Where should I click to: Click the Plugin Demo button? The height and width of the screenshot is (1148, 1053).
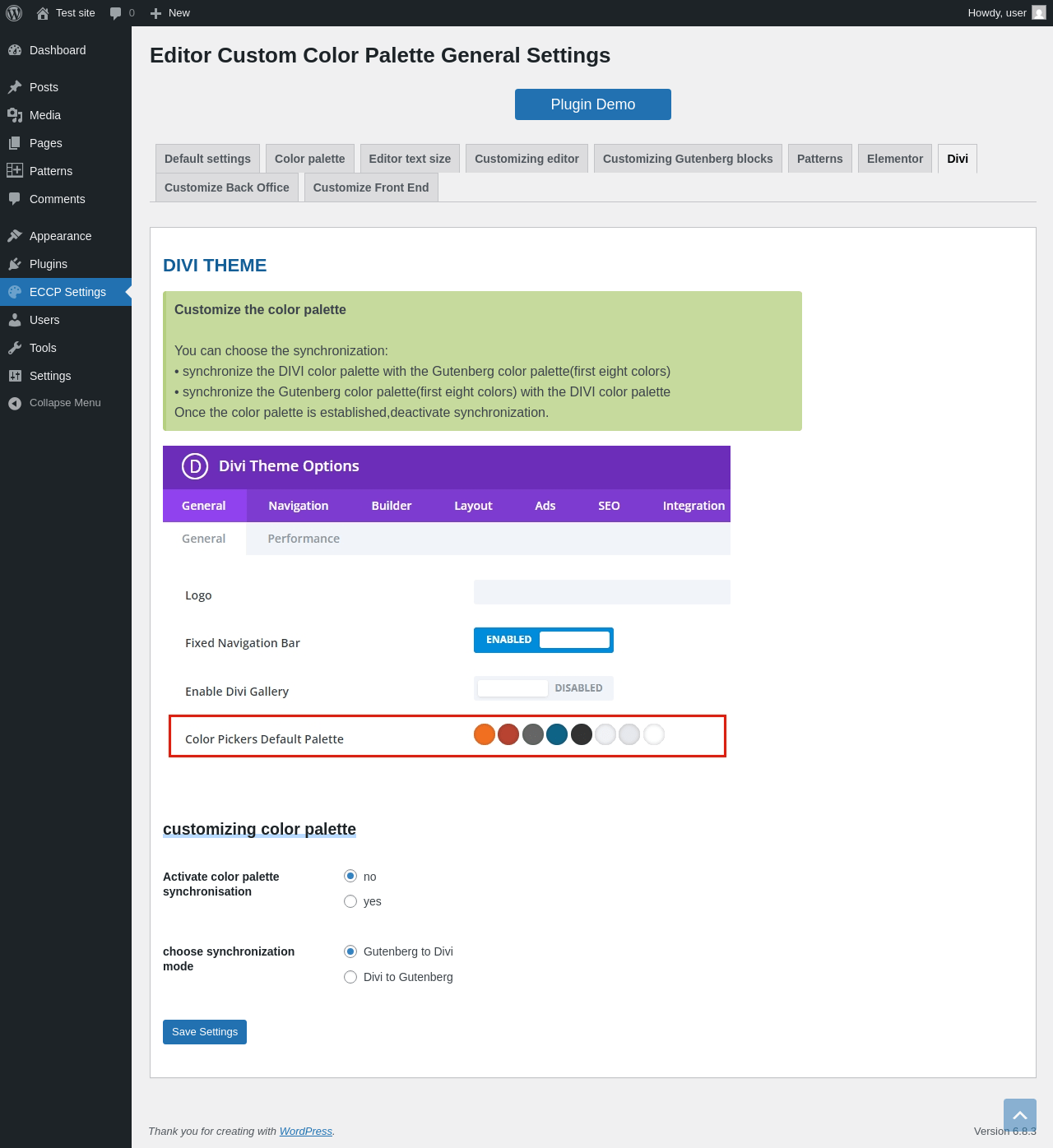[593, 104]
